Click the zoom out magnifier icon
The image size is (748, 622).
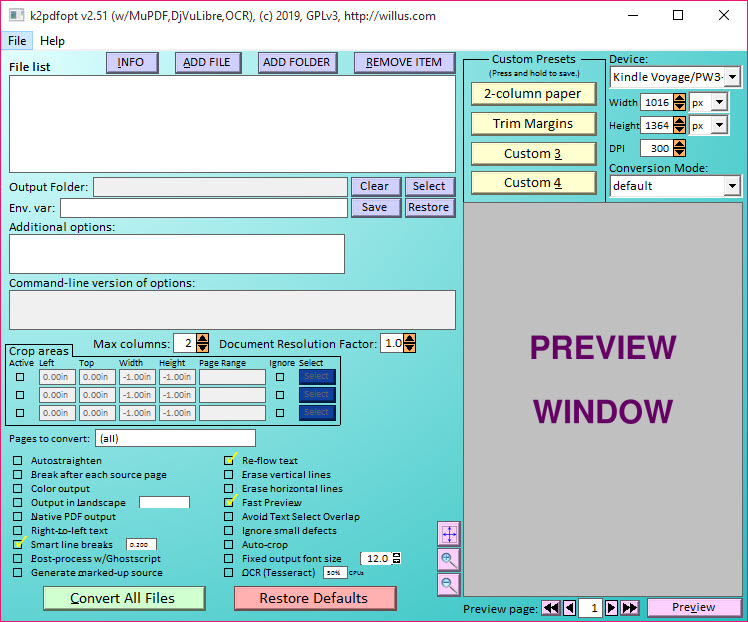[449, 584]
